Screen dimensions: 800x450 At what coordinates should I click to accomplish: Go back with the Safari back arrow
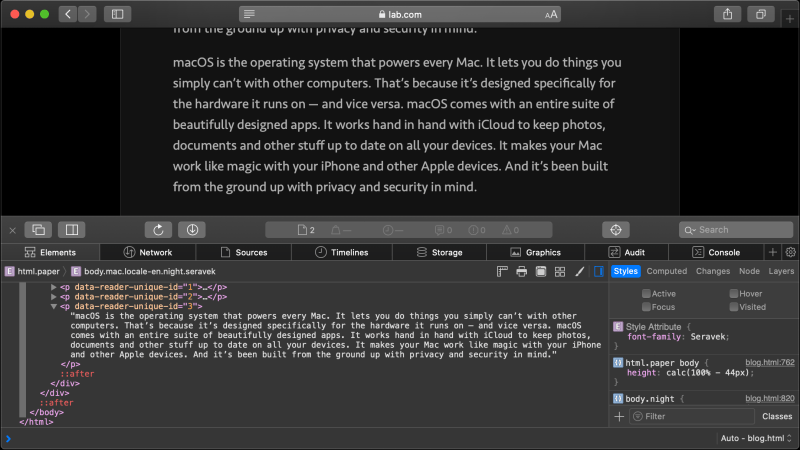[x=68, y=14]
